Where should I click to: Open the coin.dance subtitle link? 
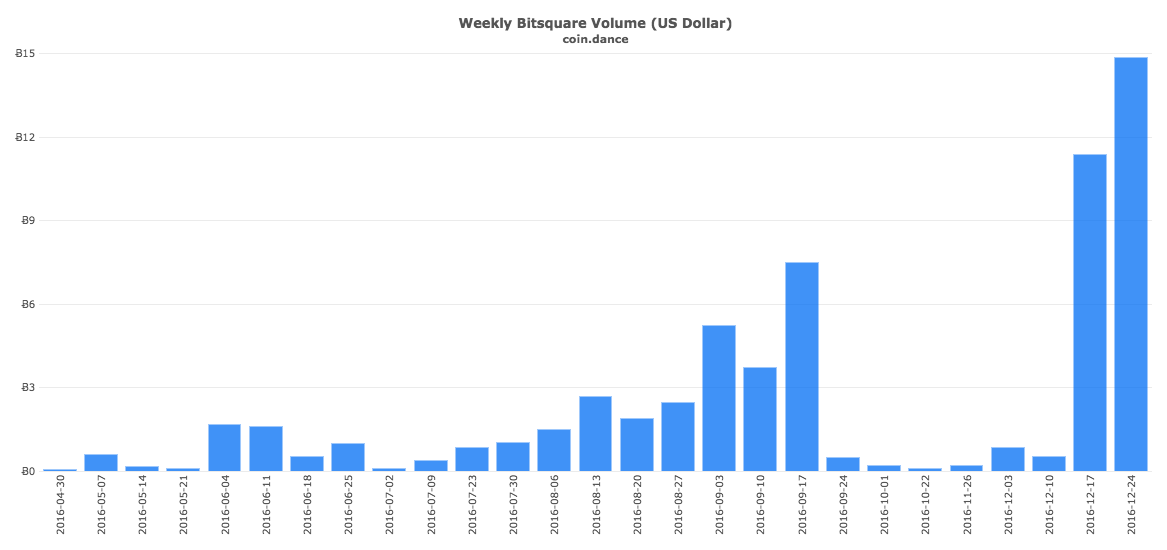point(595,40)
